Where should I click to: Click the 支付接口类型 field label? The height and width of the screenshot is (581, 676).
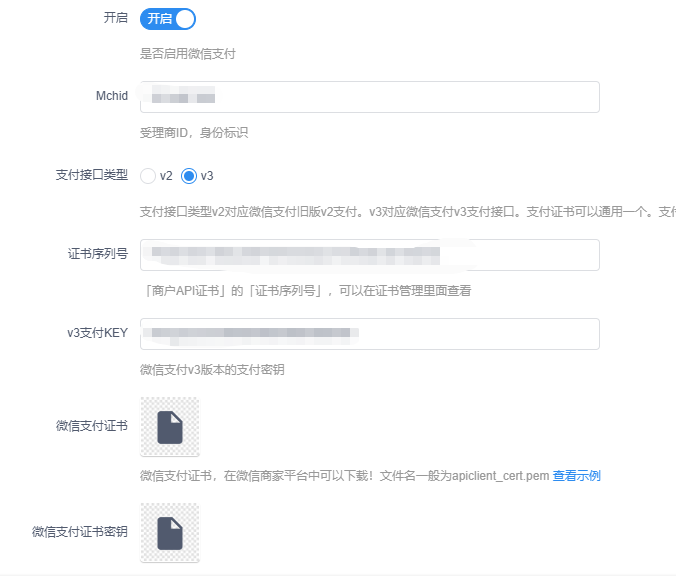(91, 175)
